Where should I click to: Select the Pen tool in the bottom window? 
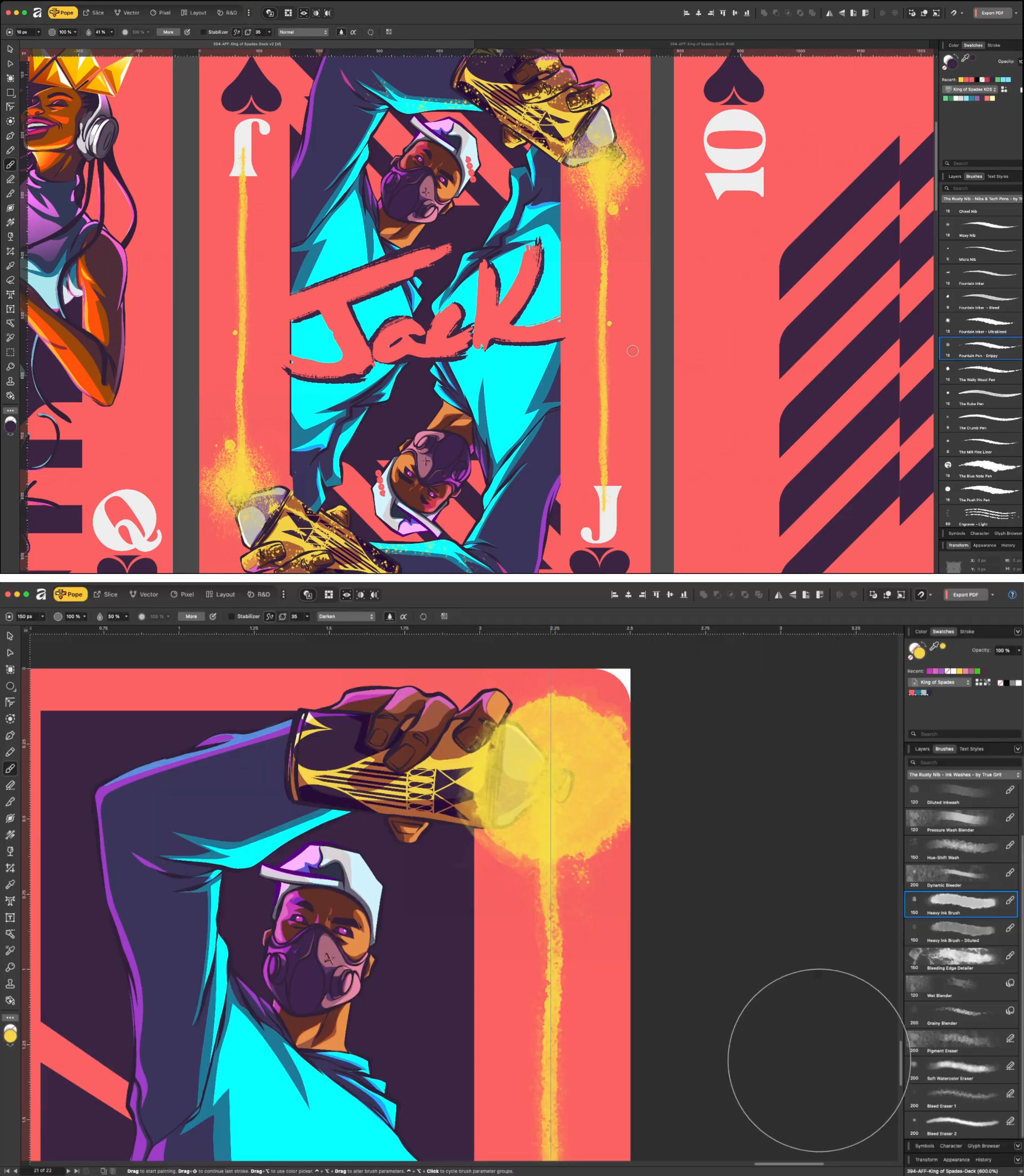tap(10, 736)
